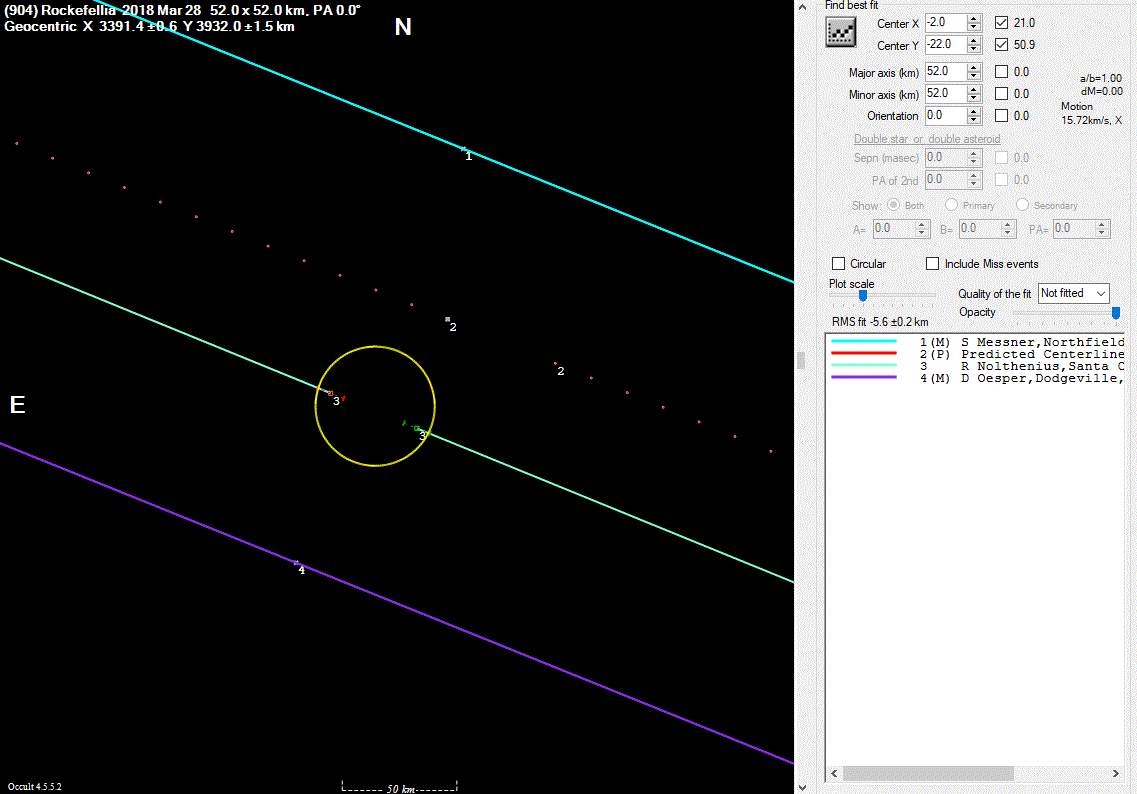Screen dimensions: 1137x794
Task: Check Include Miss events
Action: tap(933, 263)
